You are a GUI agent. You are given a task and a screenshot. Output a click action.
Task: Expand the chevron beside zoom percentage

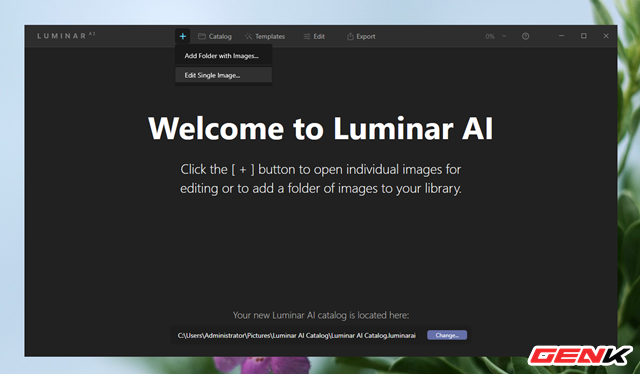[x=504, y=36]
